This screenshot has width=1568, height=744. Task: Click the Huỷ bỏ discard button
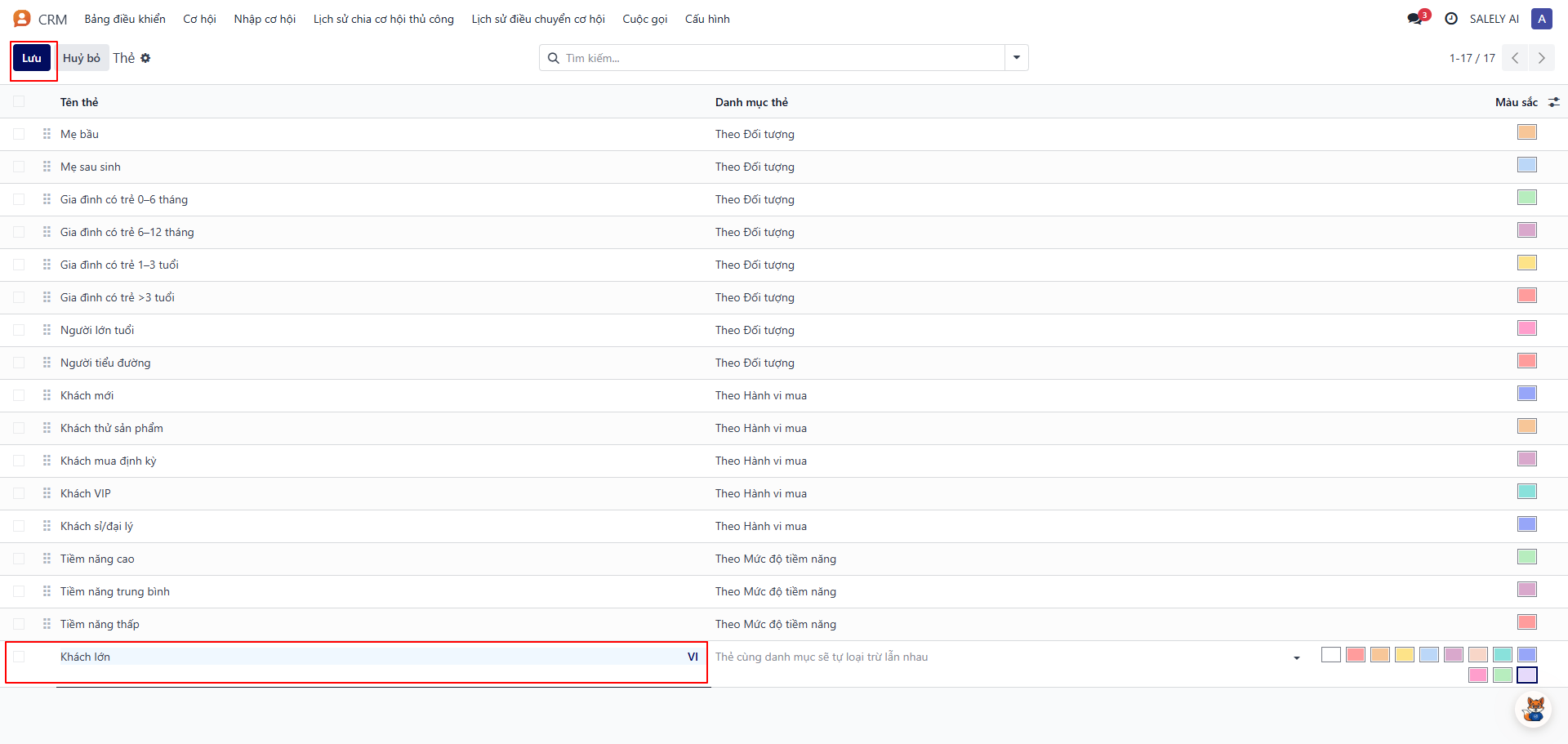point(82,58)
